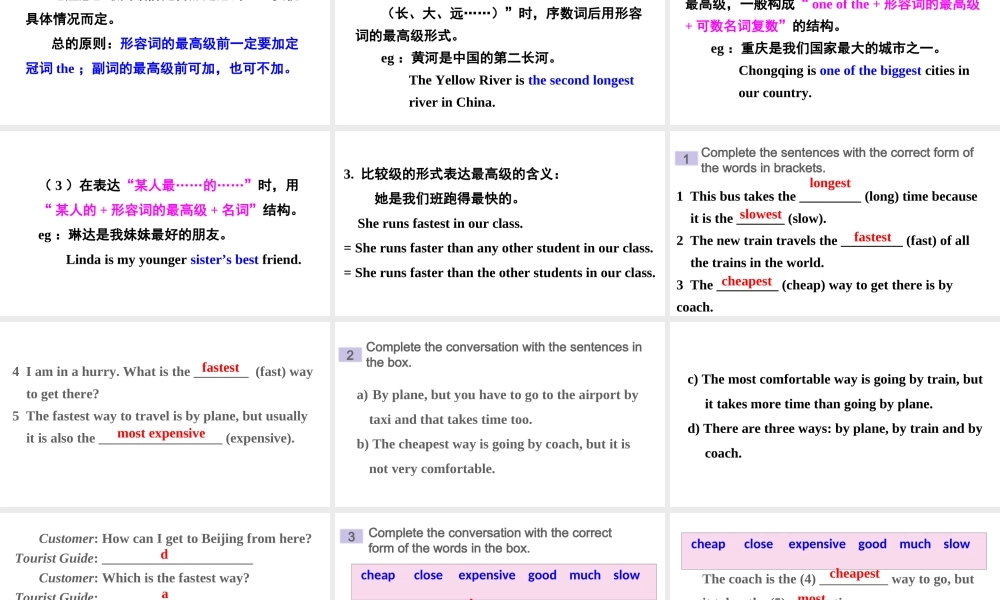
Task: Click the sentence 'She runs fastest in our class.'
Action: pyautogui.click(x=440, y=223)
